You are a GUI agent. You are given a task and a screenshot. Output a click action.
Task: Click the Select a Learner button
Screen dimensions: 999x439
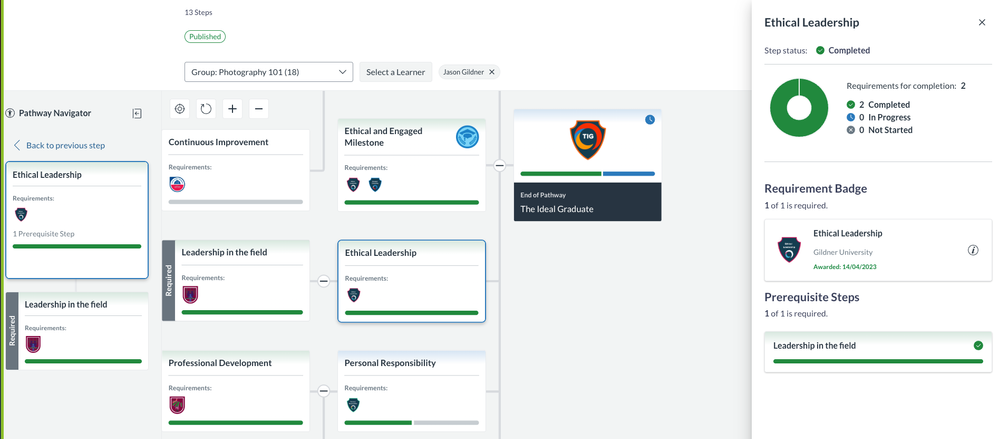pos(395,72)
